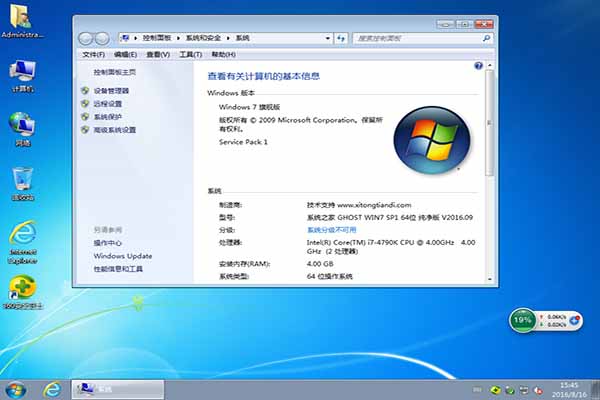Expand the arrow after 控制面板 breadcrumb

pyautogui.click(x=179, y=38)
